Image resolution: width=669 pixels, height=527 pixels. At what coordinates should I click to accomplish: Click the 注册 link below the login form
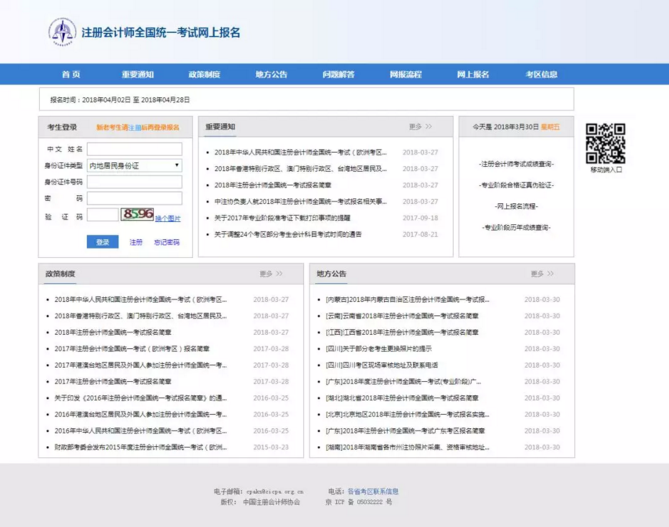(136, 242)
